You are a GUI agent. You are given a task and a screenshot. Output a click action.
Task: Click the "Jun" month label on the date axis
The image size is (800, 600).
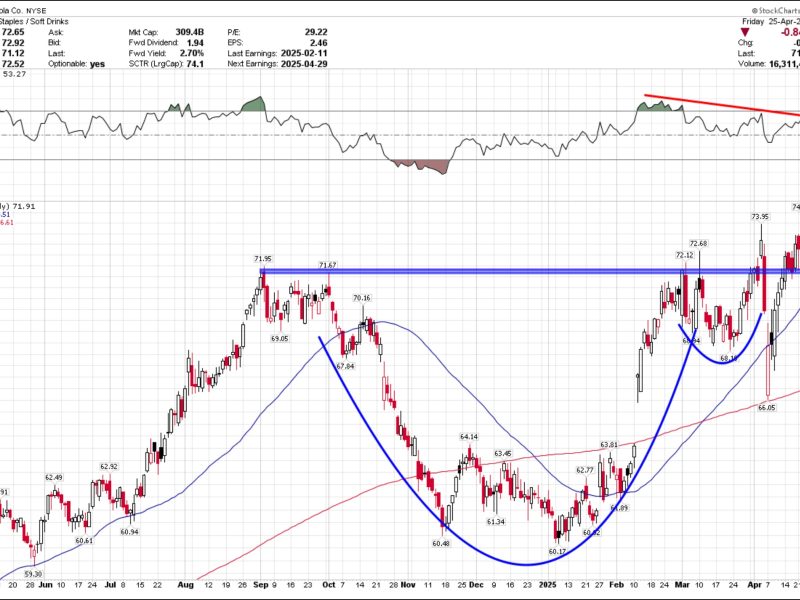click(46, 585)
